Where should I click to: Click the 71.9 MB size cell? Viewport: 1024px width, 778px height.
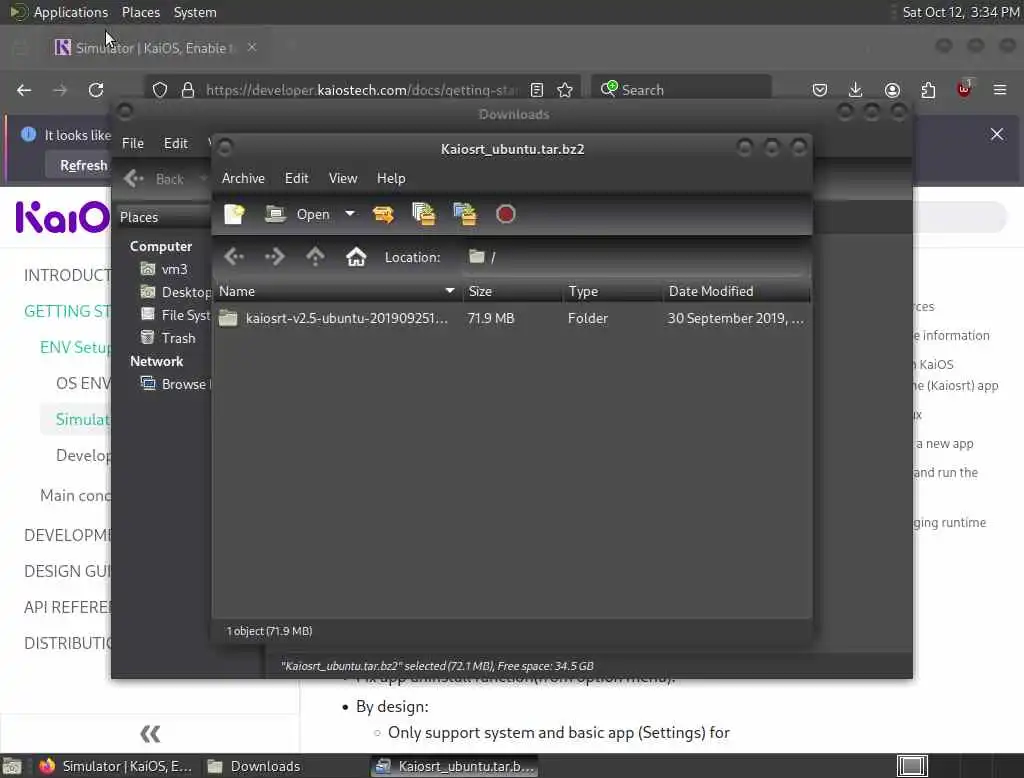coord(491,318)
